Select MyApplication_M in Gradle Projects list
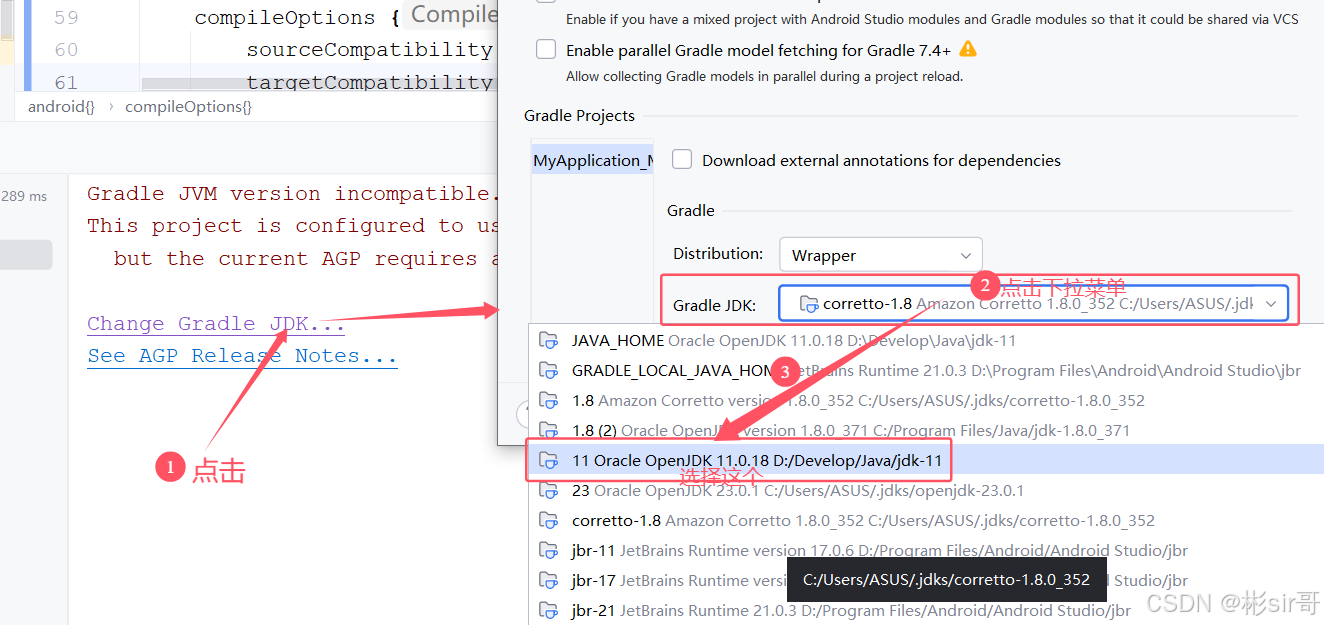The height and width of the screenshot is (625, 1324). (x=592, y=159)
